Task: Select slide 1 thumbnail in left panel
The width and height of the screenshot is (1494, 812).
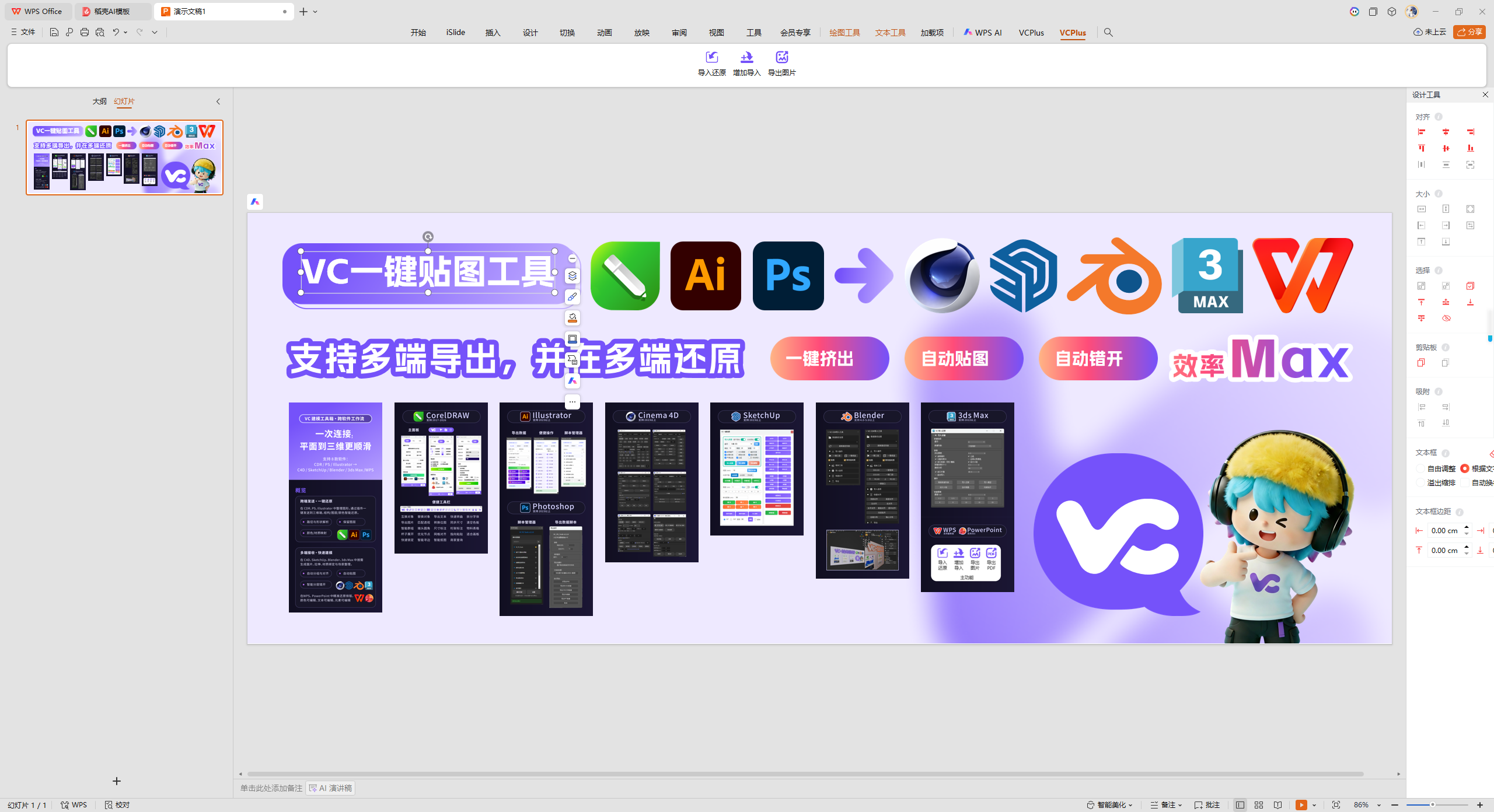Action: coord(124,157)
